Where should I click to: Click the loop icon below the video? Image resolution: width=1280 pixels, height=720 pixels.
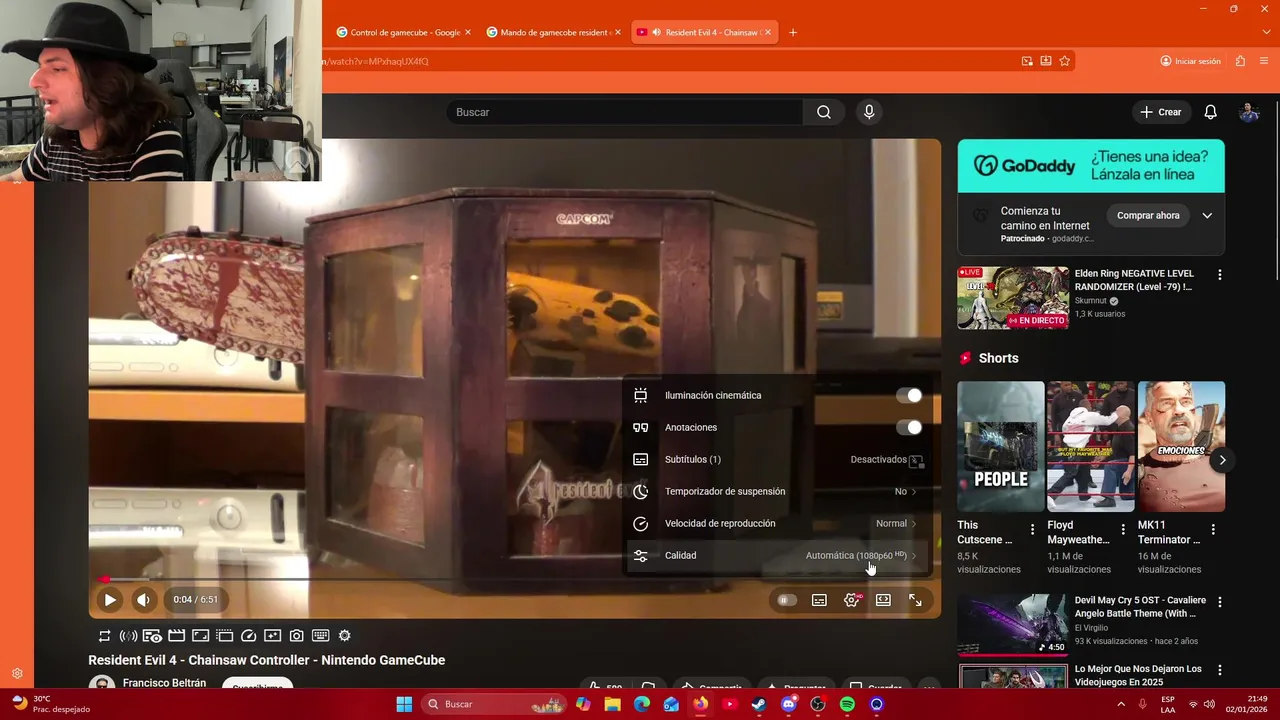(104, 635)
